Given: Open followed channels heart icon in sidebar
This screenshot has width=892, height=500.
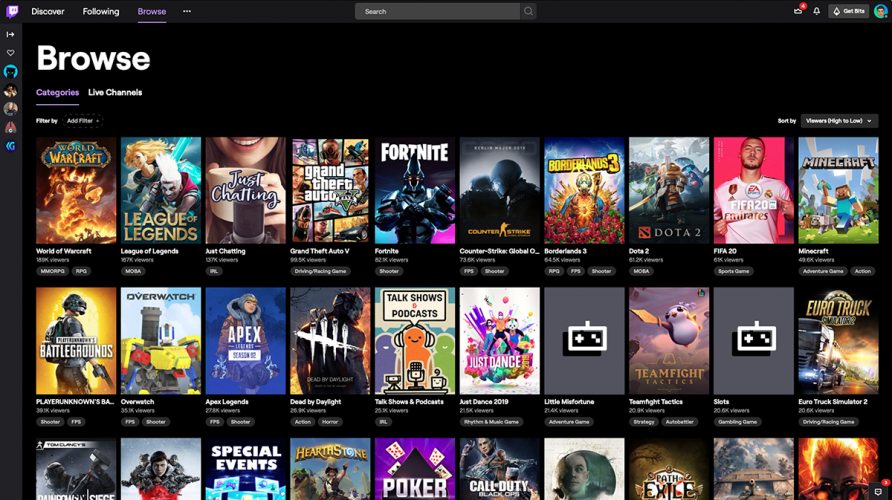Looking at the screenshot, I should tap(10, 53).
